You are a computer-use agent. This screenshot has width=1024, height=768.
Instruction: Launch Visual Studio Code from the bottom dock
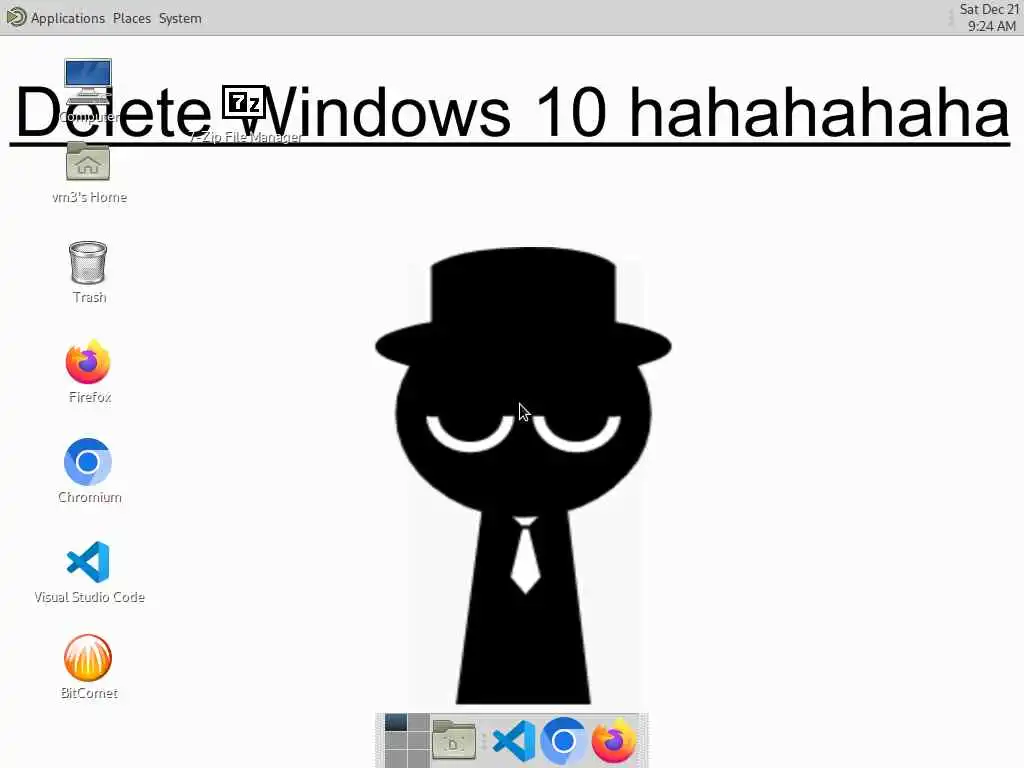point(515,741)
